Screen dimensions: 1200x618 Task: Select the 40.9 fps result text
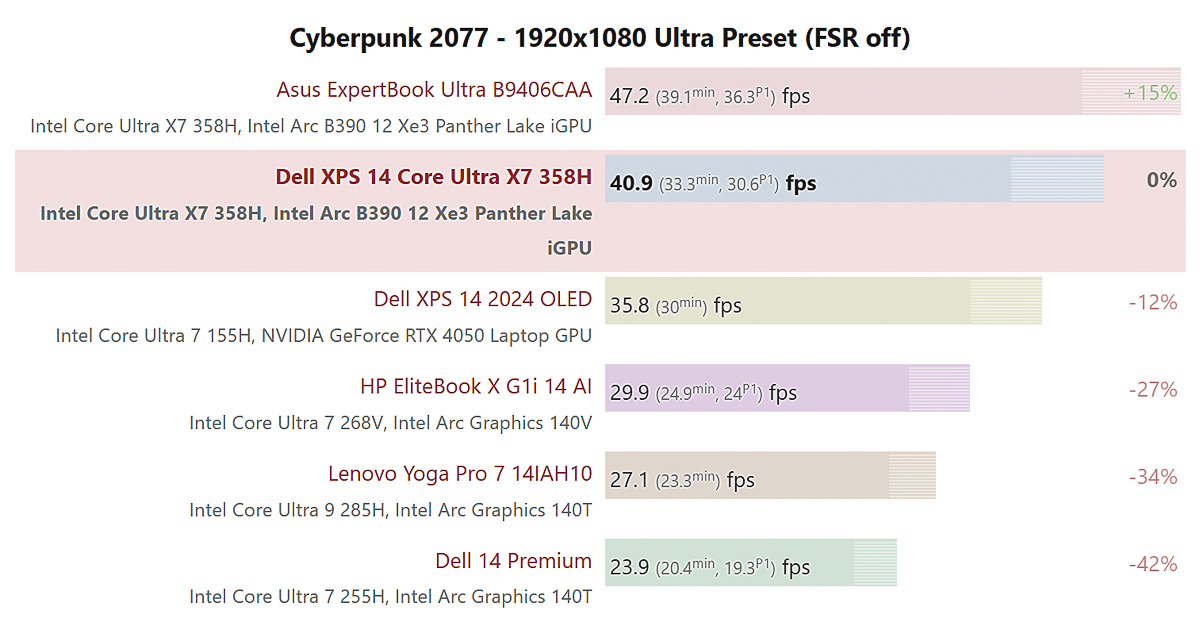pyautogui.click(x=712, y=183)
